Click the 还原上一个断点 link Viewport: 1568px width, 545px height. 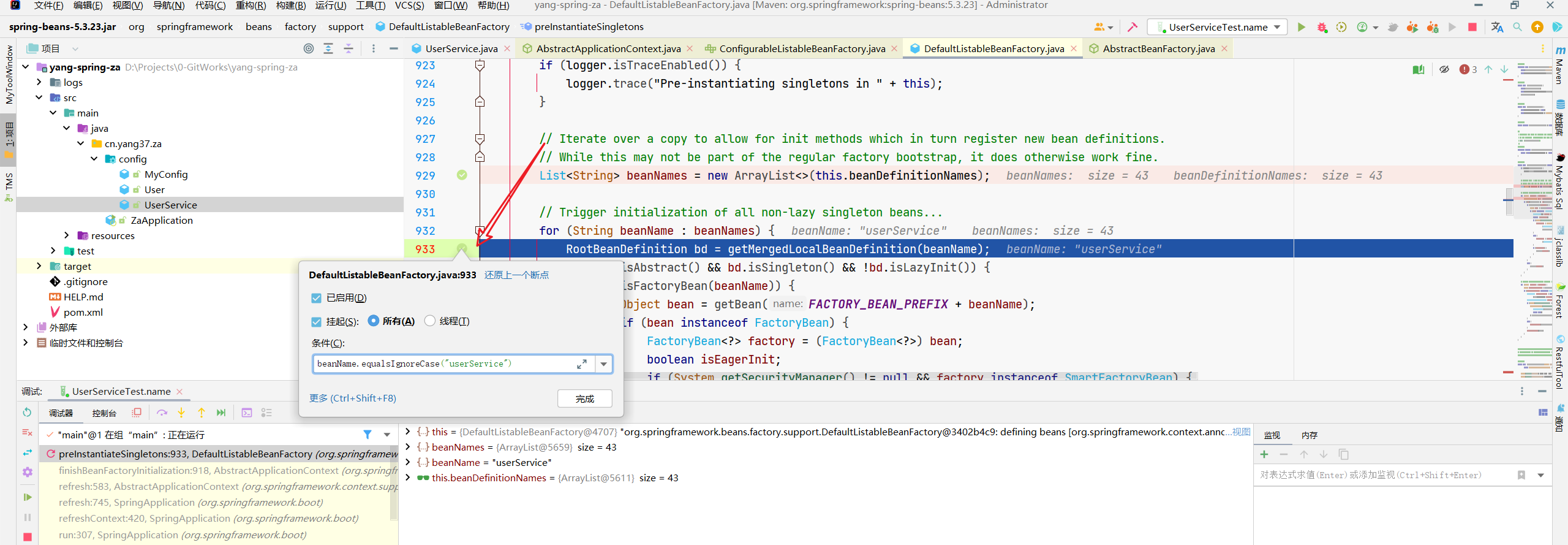coord(516,275)
